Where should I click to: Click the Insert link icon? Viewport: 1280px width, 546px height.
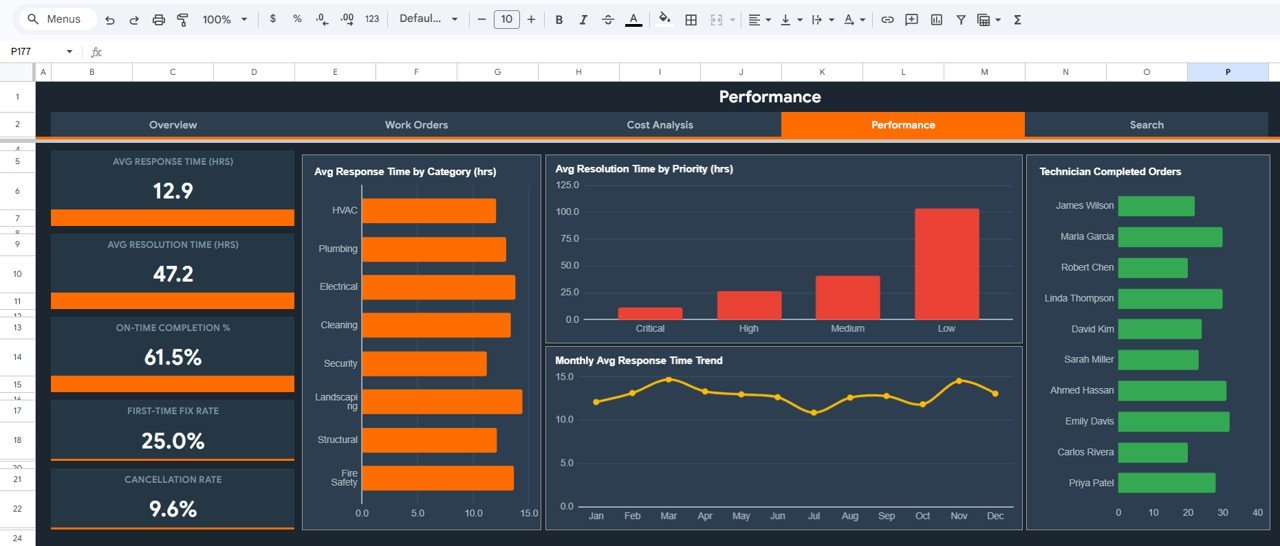[x=887, y=20]
